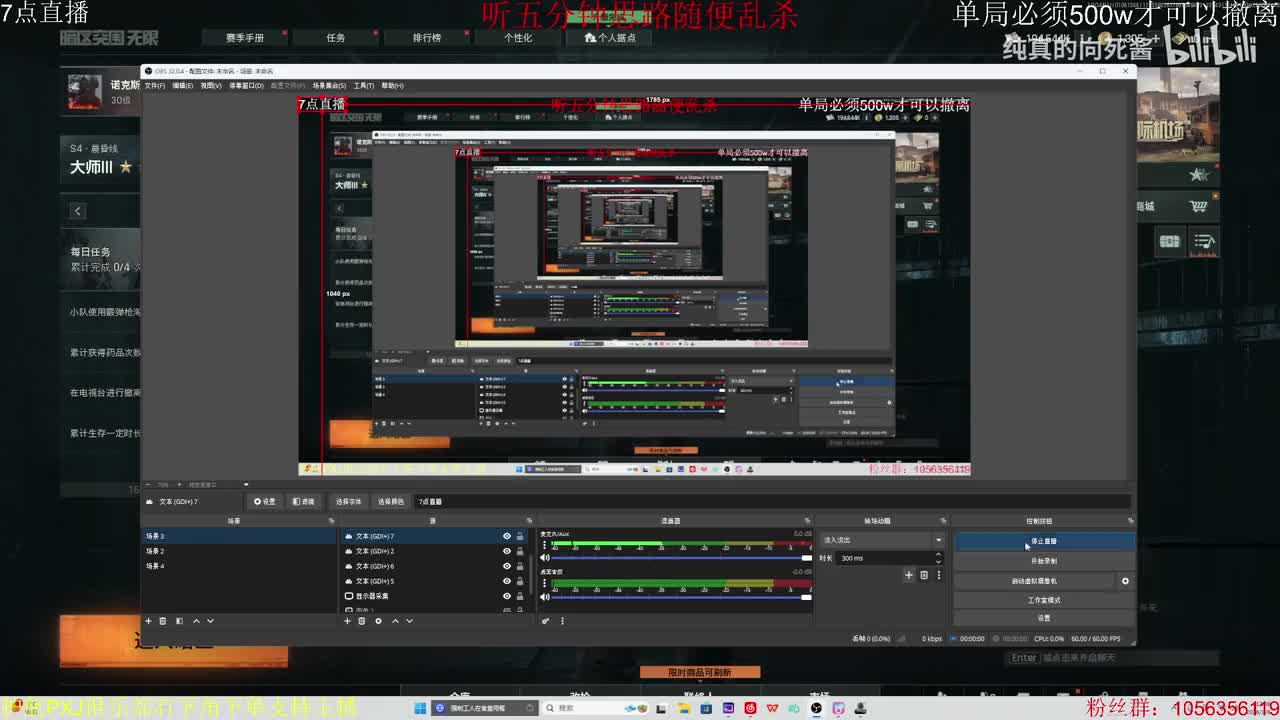
Task: Open microphone/Aux channel options dots
Action: 545,546
